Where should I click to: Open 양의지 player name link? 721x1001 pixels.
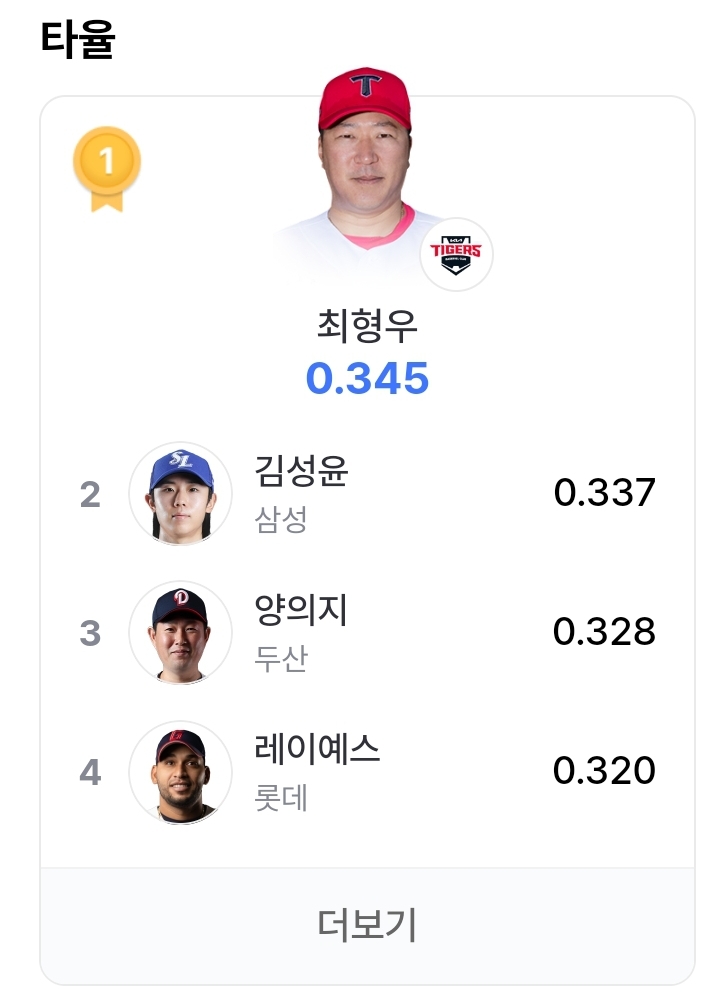point(301,610)
